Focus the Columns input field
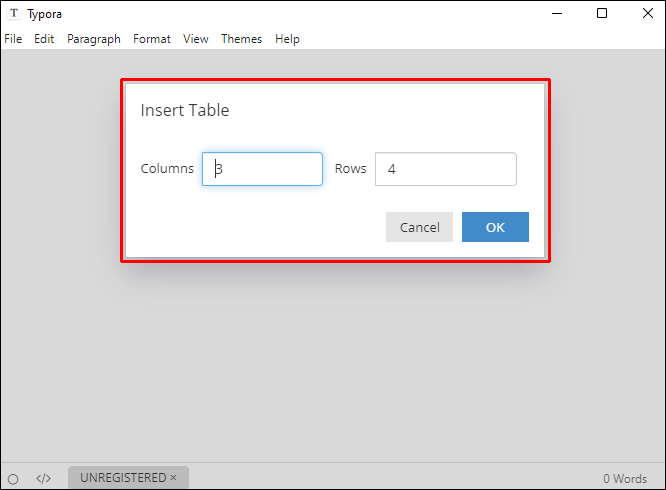Image resolution: width=666 pixels, height=490 pixels. [262, 169]
